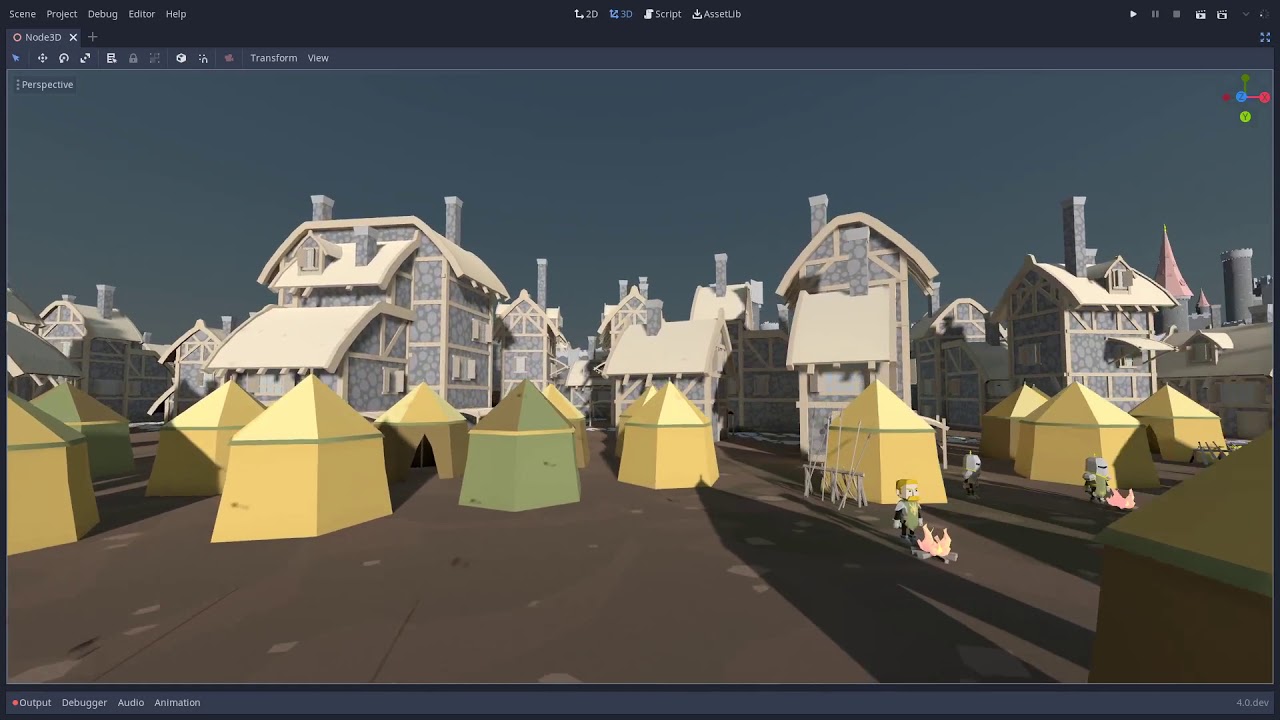The image size is (1280, 720).
Task: Open the Editor menu
Action: pyautogui.click(x=141, y=14)
